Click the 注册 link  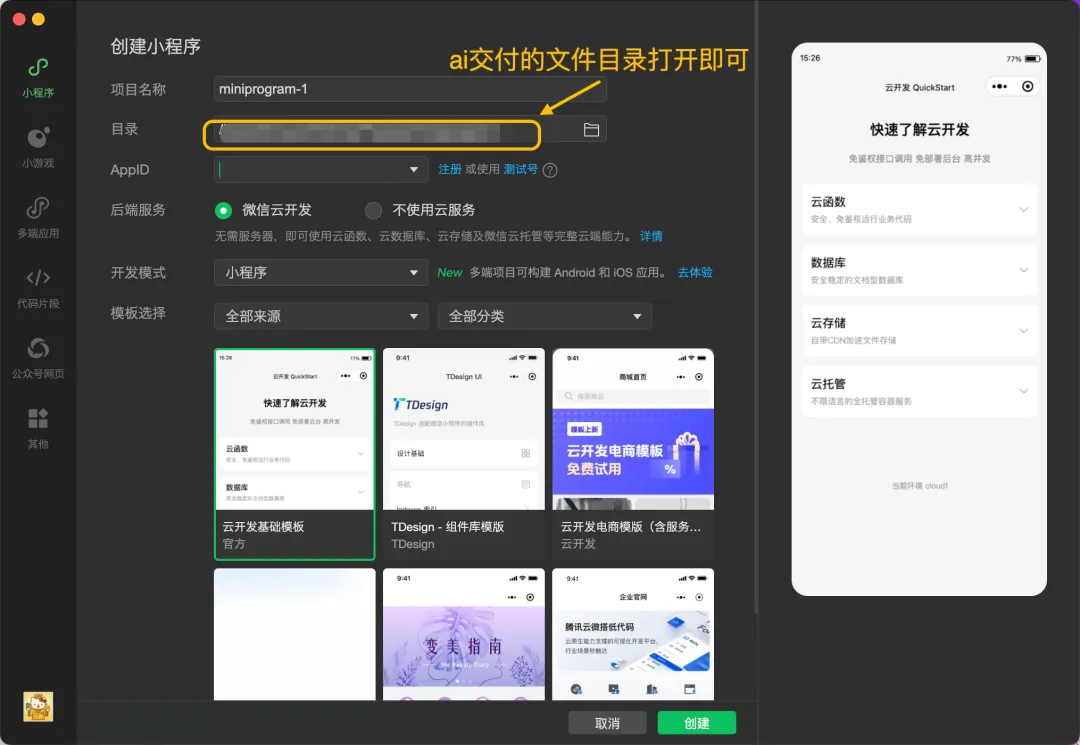pos(450,169)
